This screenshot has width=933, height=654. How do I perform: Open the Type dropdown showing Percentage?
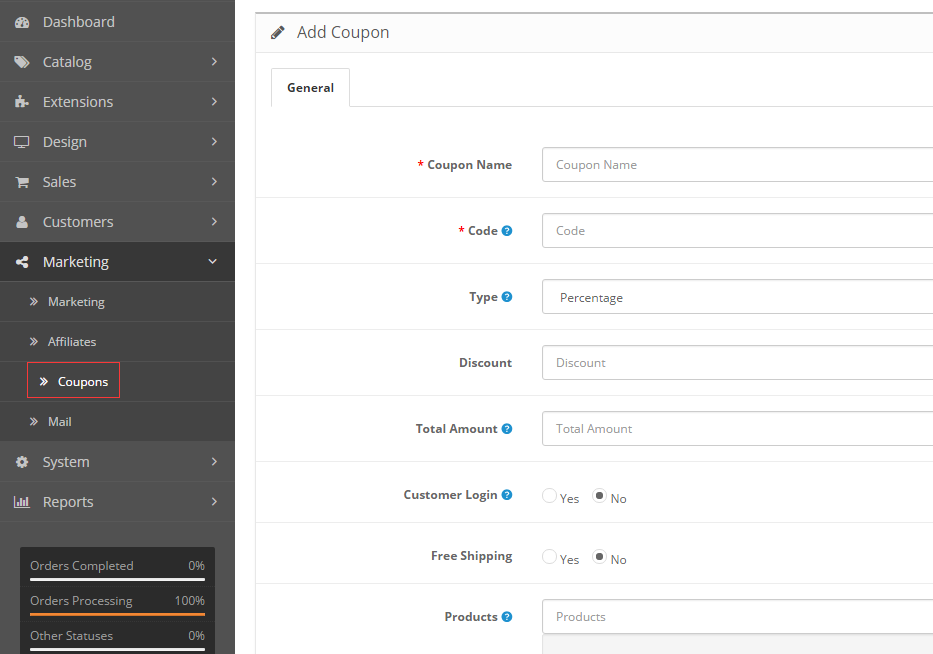click(738, 297)
